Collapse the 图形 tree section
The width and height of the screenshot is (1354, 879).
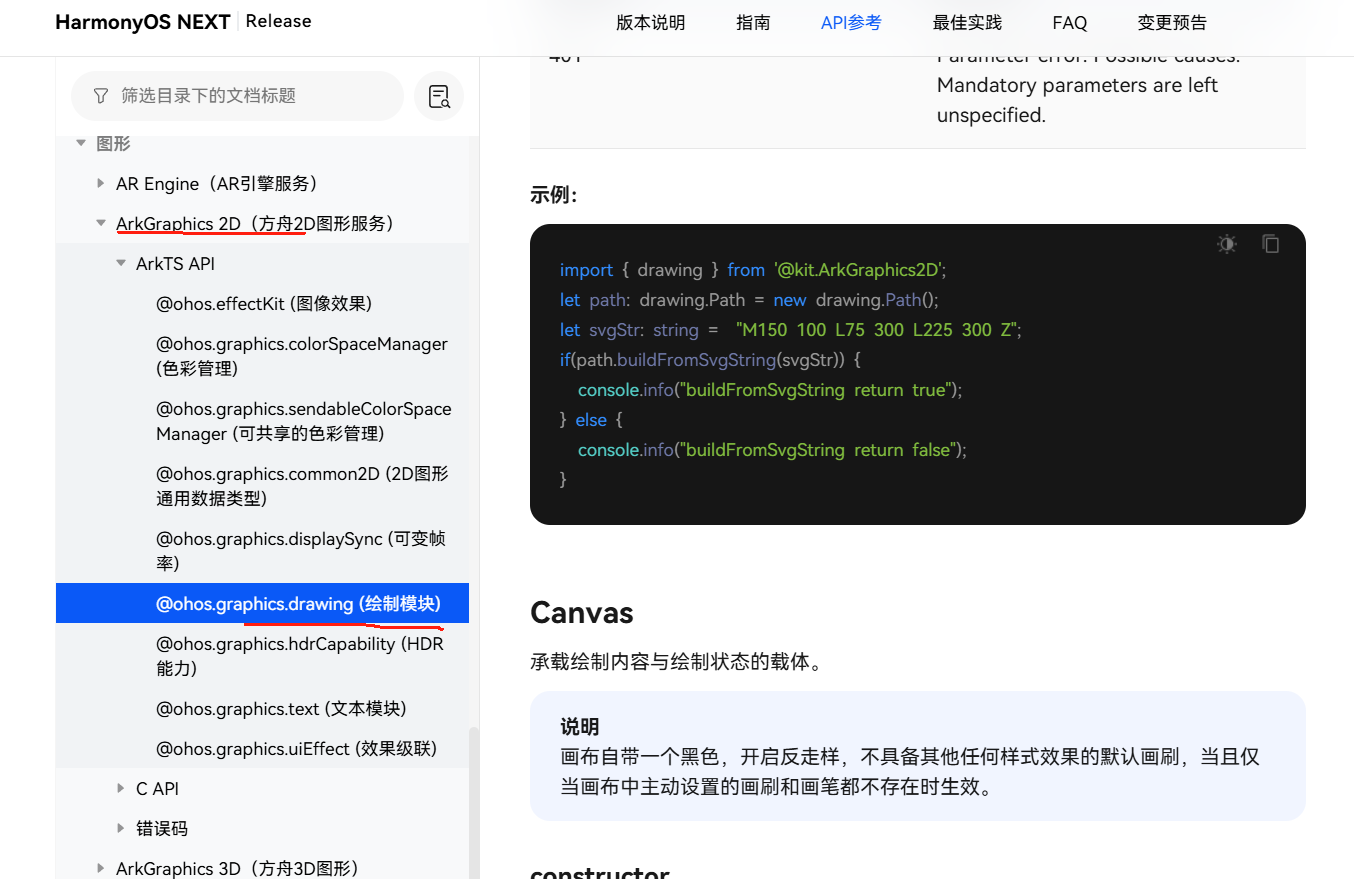coord(81,144)
